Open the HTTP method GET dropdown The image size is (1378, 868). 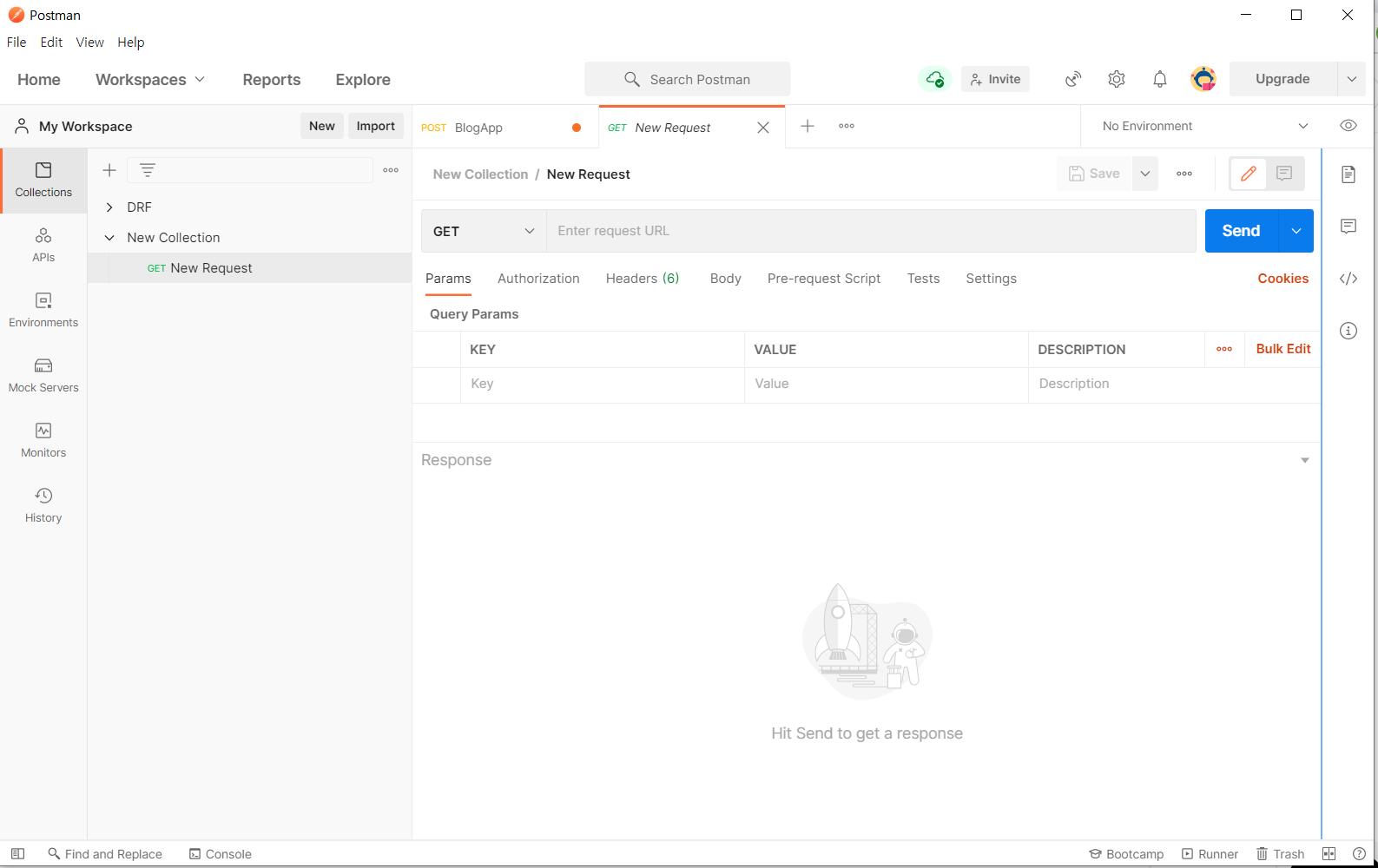click(484, 231)
